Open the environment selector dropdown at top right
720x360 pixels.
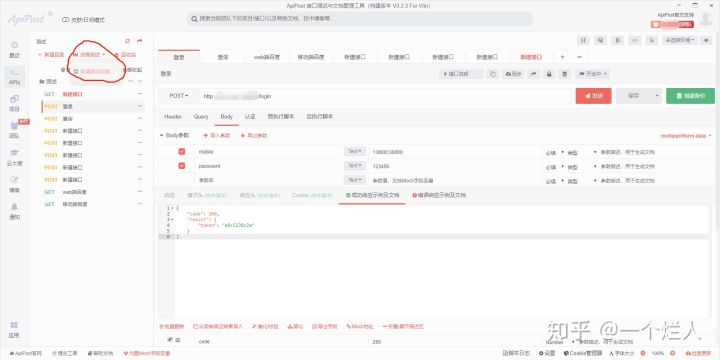tap(680, 40)
